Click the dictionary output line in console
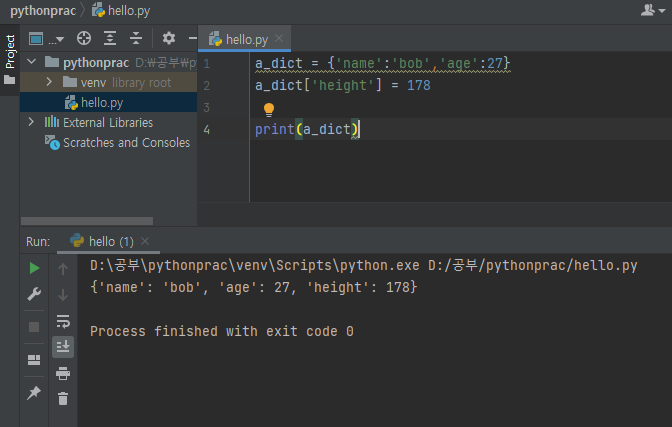Image resolution: width=672 pixels, height=427 pixels. (x=254, y=287)
